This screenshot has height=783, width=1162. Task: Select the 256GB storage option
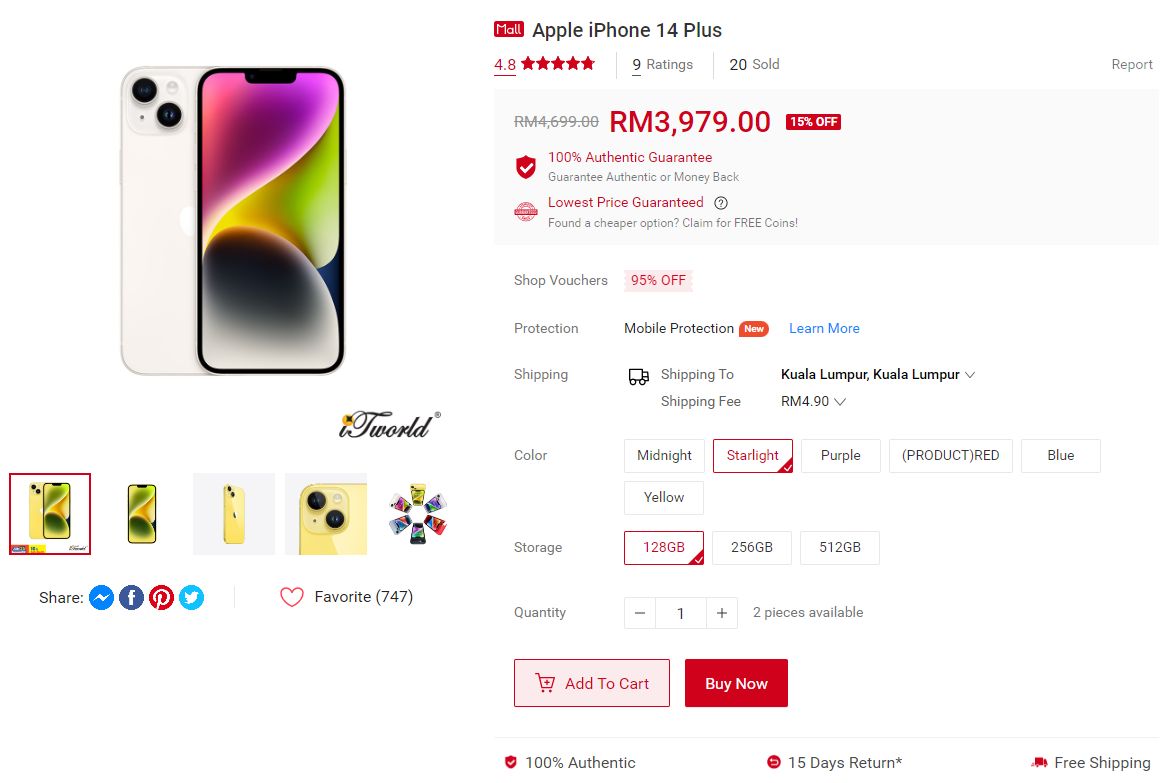pyautogui.click(x=751, y=547)
